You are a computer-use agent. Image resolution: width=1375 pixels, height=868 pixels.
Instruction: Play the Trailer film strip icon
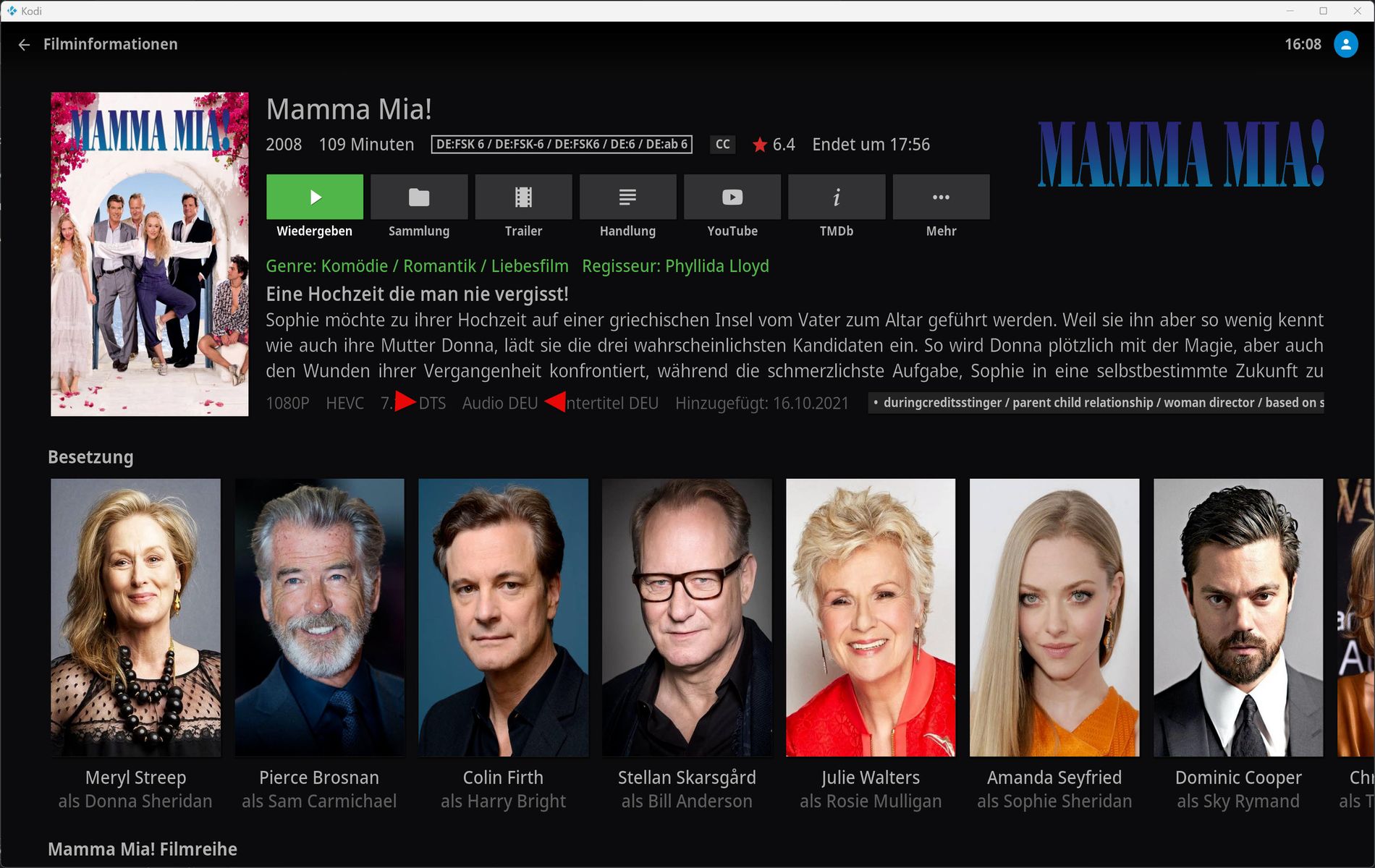click(523, 197)
